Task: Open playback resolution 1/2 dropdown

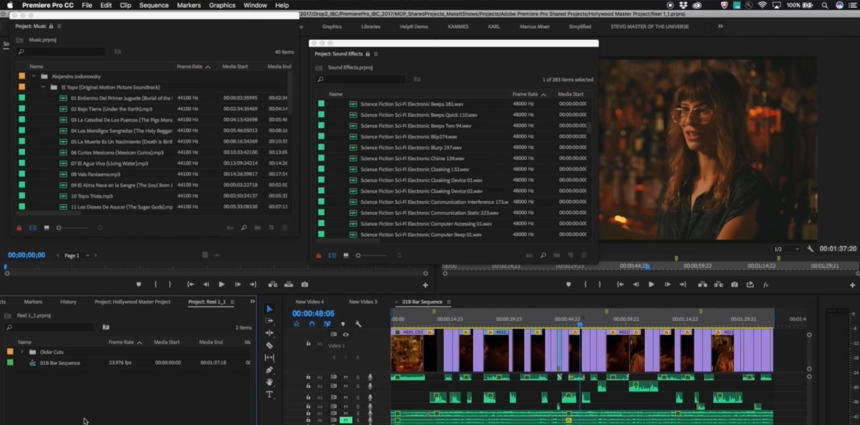Action: pos(787,249)
